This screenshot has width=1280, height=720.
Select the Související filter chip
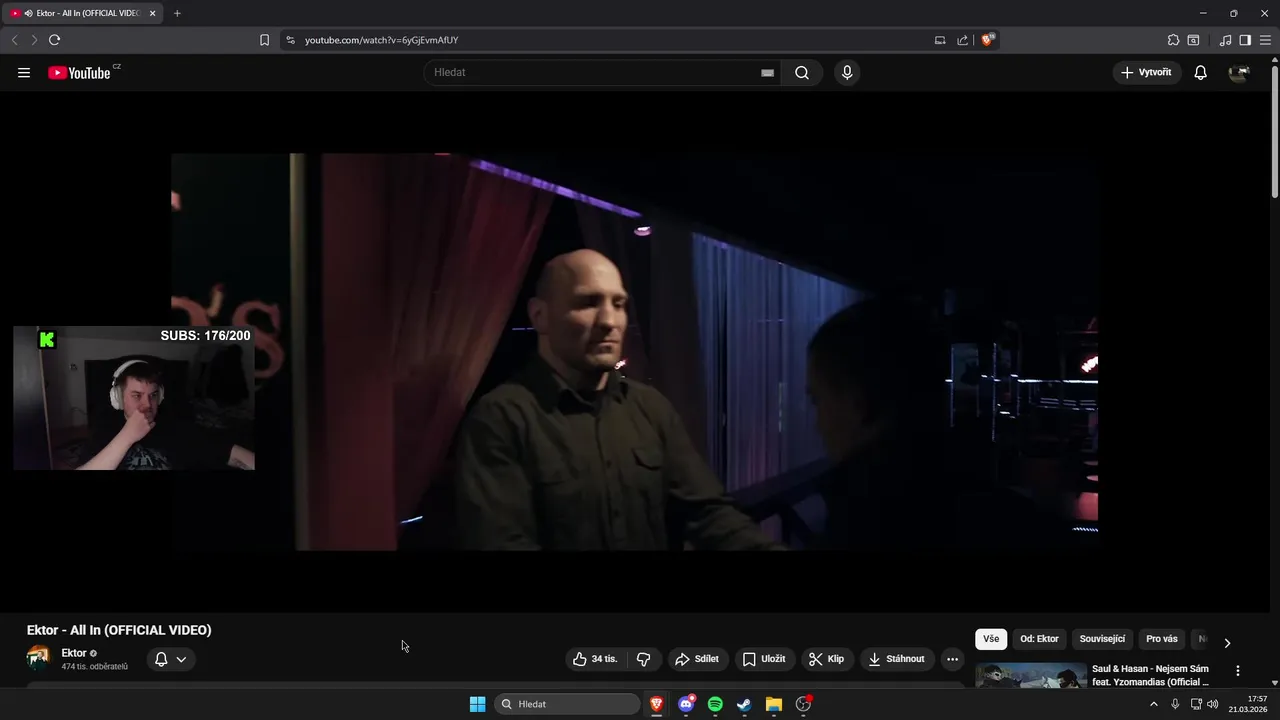(1102, 639)
